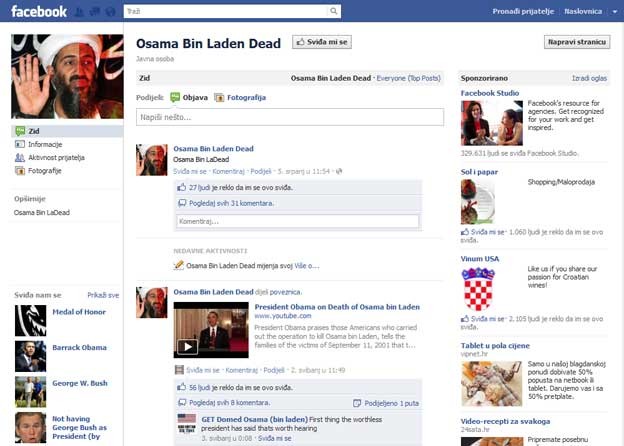Open www.youtube.com link

[283, 316]
